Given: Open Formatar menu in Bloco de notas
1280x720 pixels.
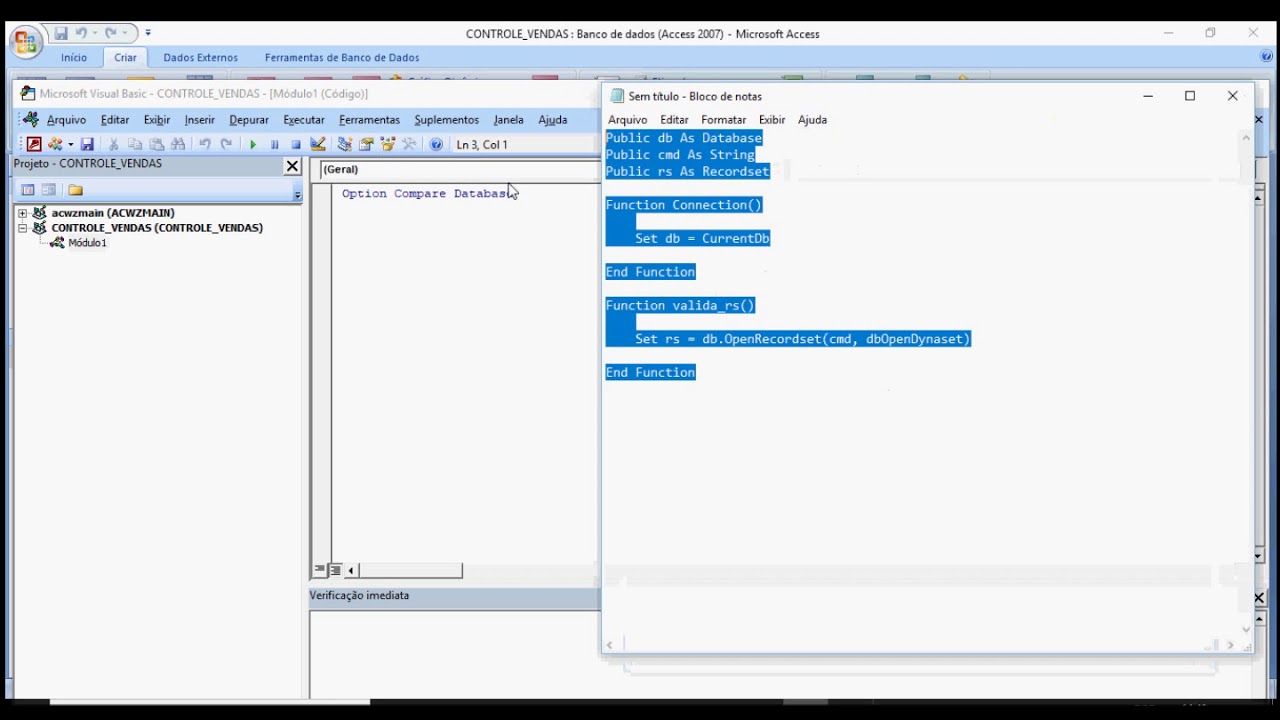Looking at the screenshot, I should pos(724,120).
